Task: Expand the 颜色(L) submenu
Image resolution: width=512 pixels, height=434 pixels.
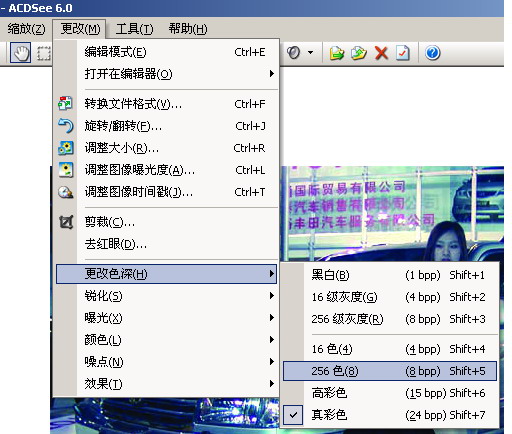Action: pos(167,340)
